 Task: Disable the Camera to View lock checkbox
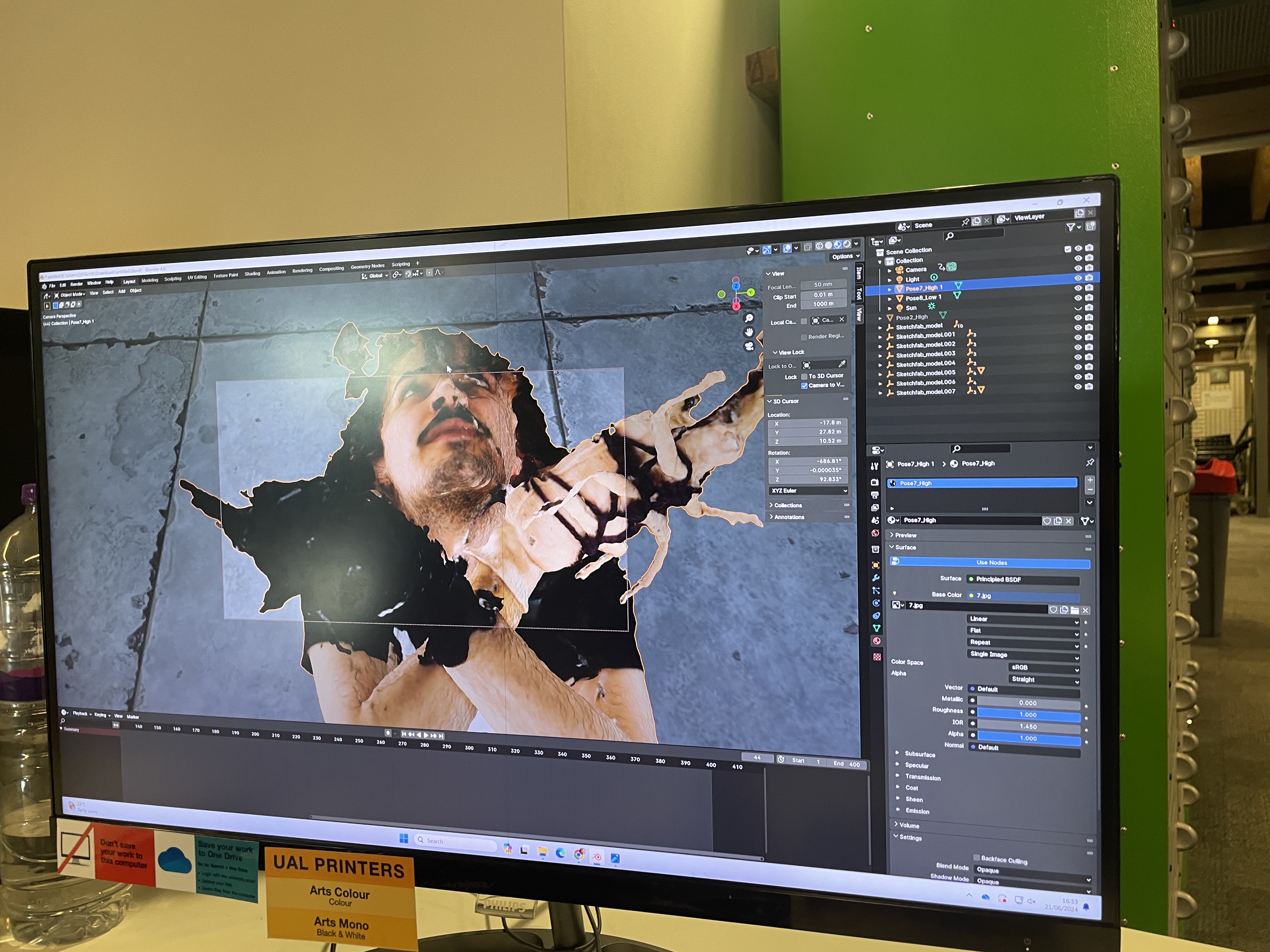(x=804, y=386)
